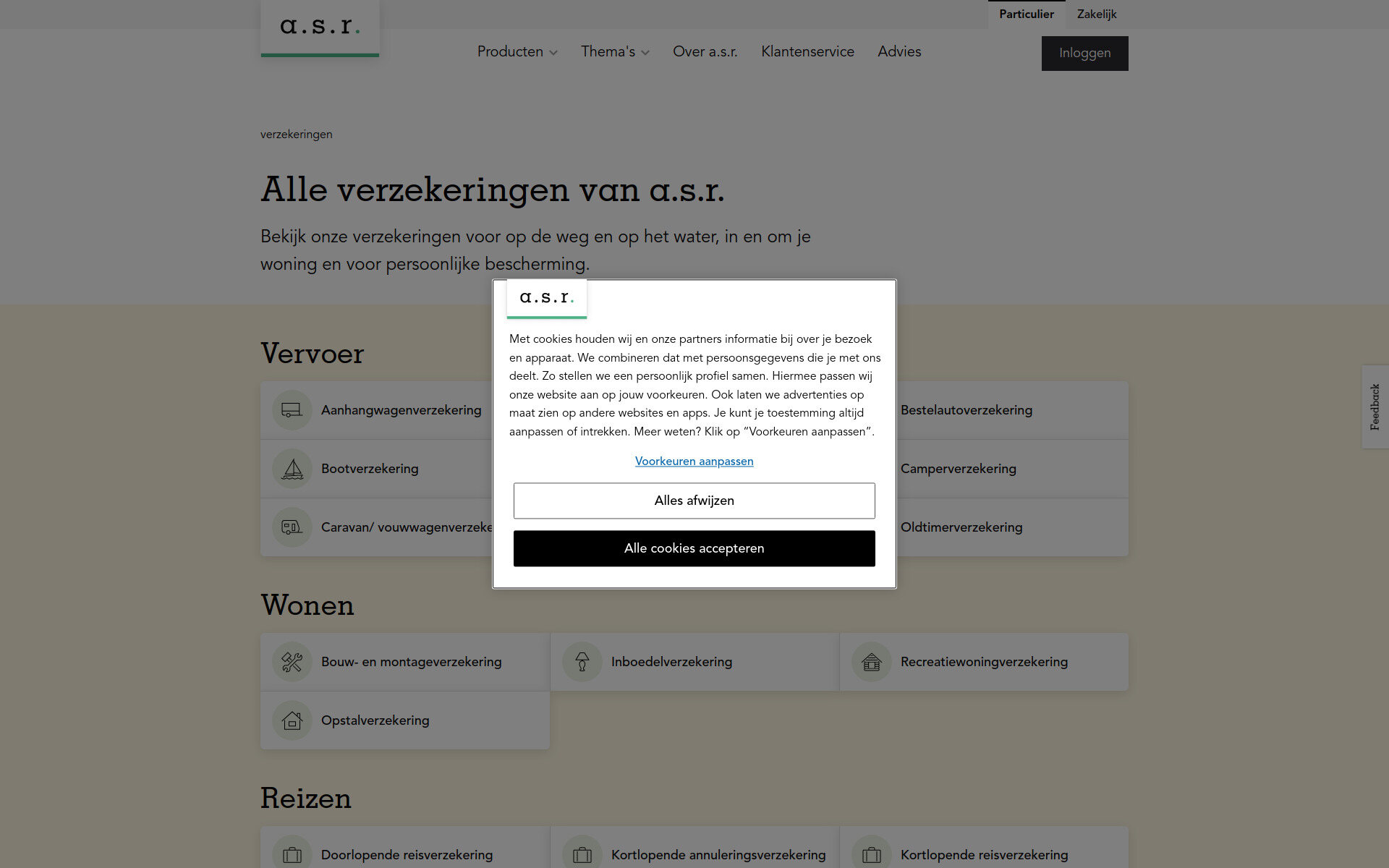Click the tools icon beside Bouw- en montageverzekering
Viewport: 1389px width, 868px height.
tap(292, 662)
